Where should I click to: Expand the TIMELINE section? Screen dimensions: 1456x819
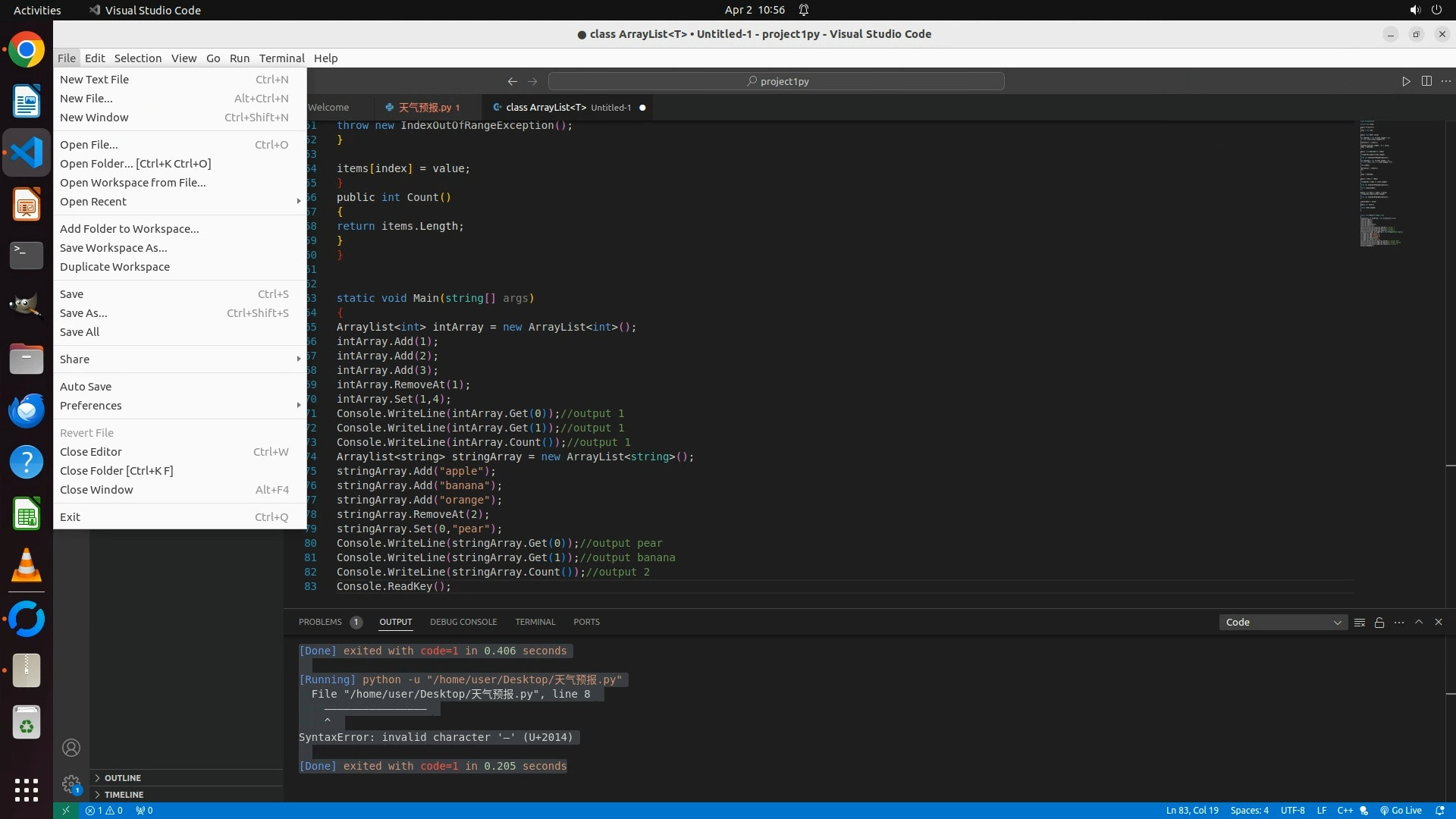pos(124,795)
